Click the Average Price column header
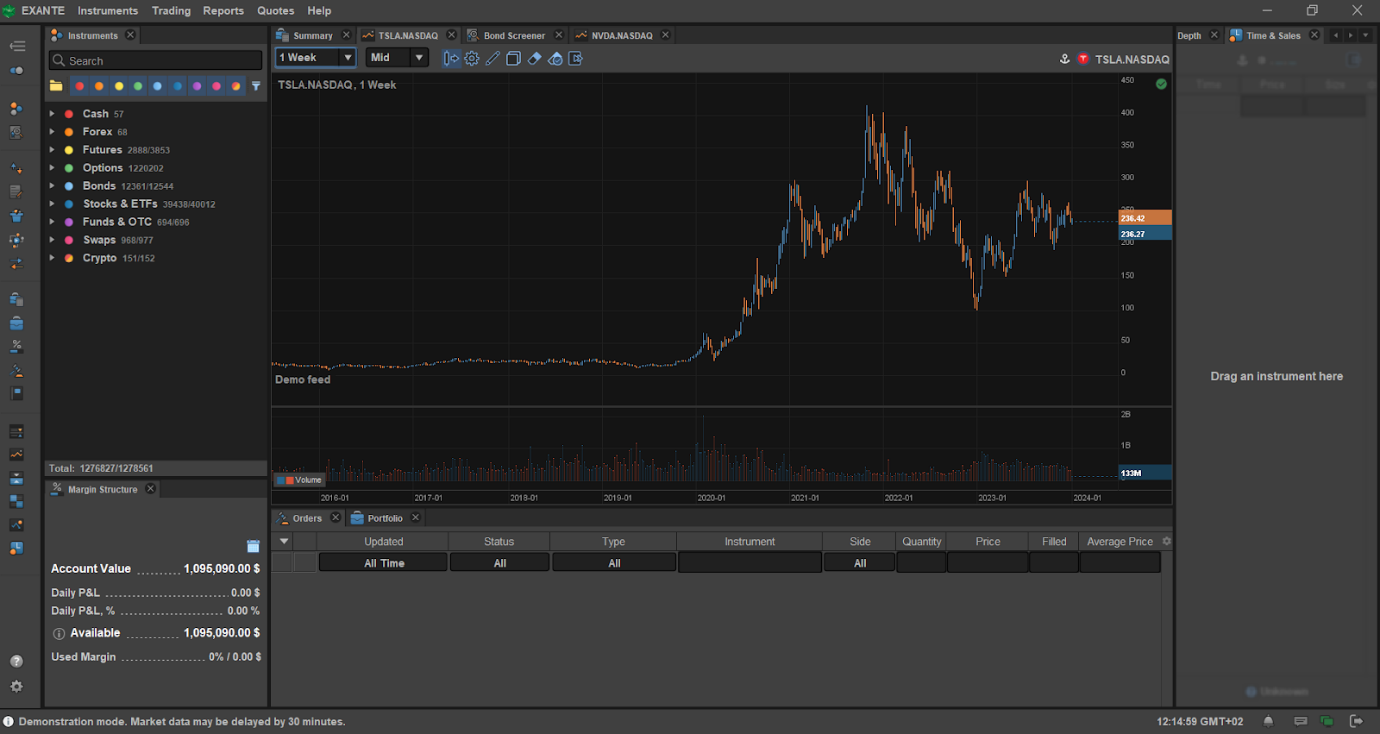1380x734 pixels. (x=1120, y=541)
